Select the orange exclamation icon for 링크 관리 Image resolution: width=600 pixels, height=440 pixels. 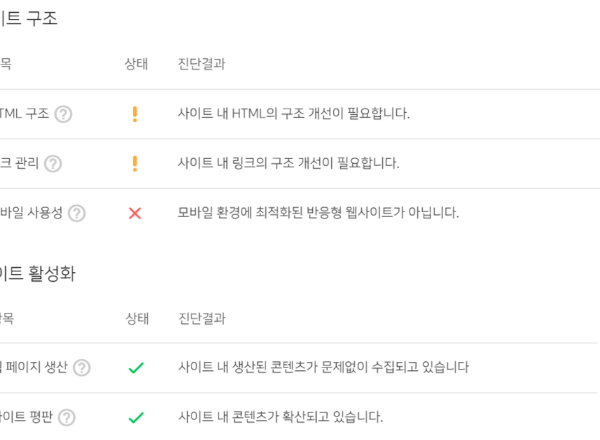point(135,164)
